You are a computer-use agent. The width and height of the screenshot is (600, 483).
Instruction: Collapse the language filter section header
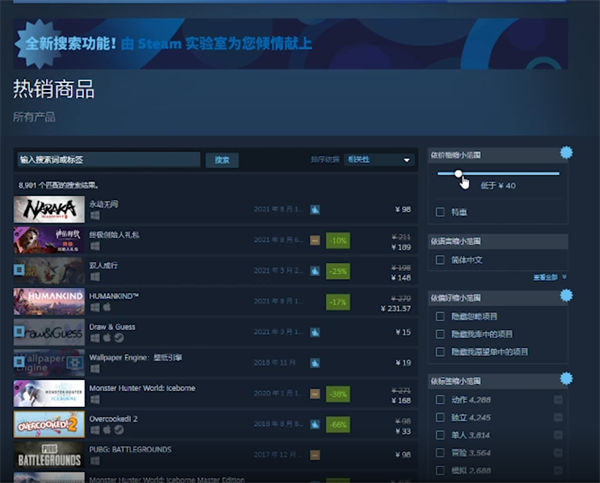pyautogui.click(x=498, y=242)
